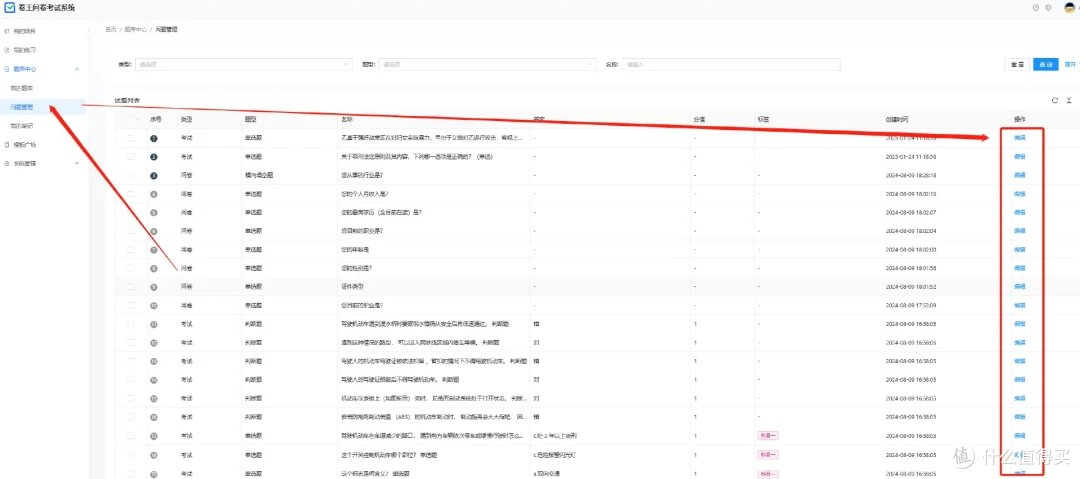Open the help question-mark icon in header
The height and width of the screenshot is (479, 1080).
pos(1035,8)
